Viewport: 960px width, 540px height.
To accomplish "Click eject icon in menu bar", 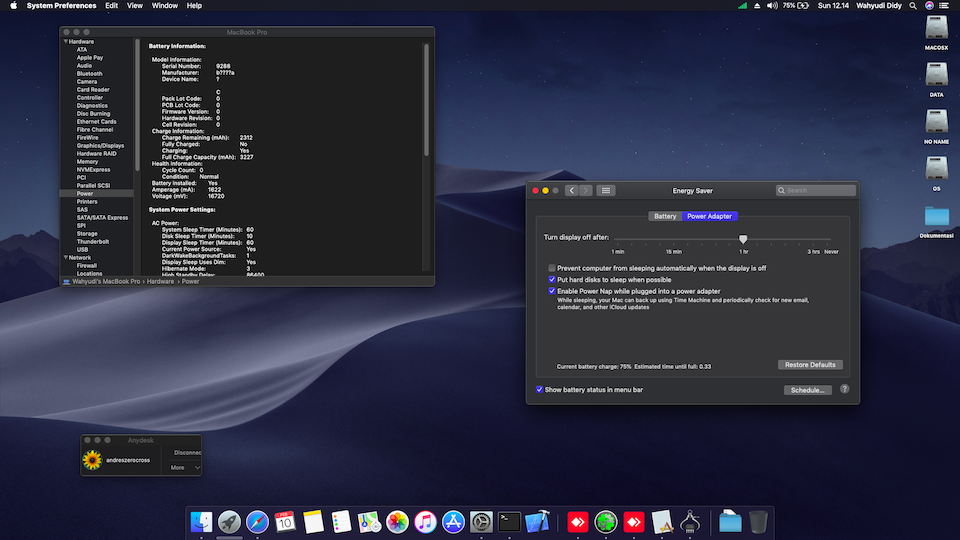I will click(757, 6).
